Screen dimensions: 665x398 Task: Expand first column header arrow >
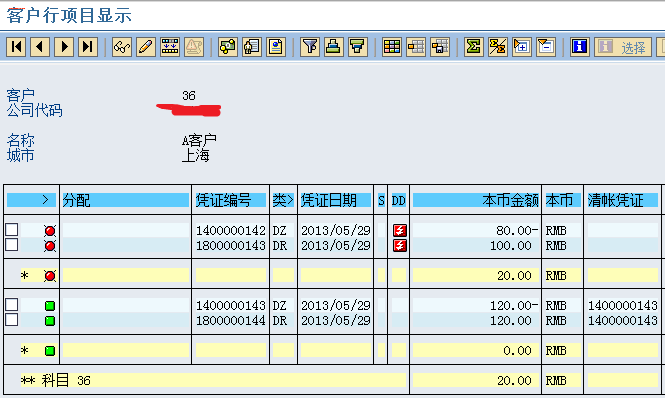click(x=31, y=200)
